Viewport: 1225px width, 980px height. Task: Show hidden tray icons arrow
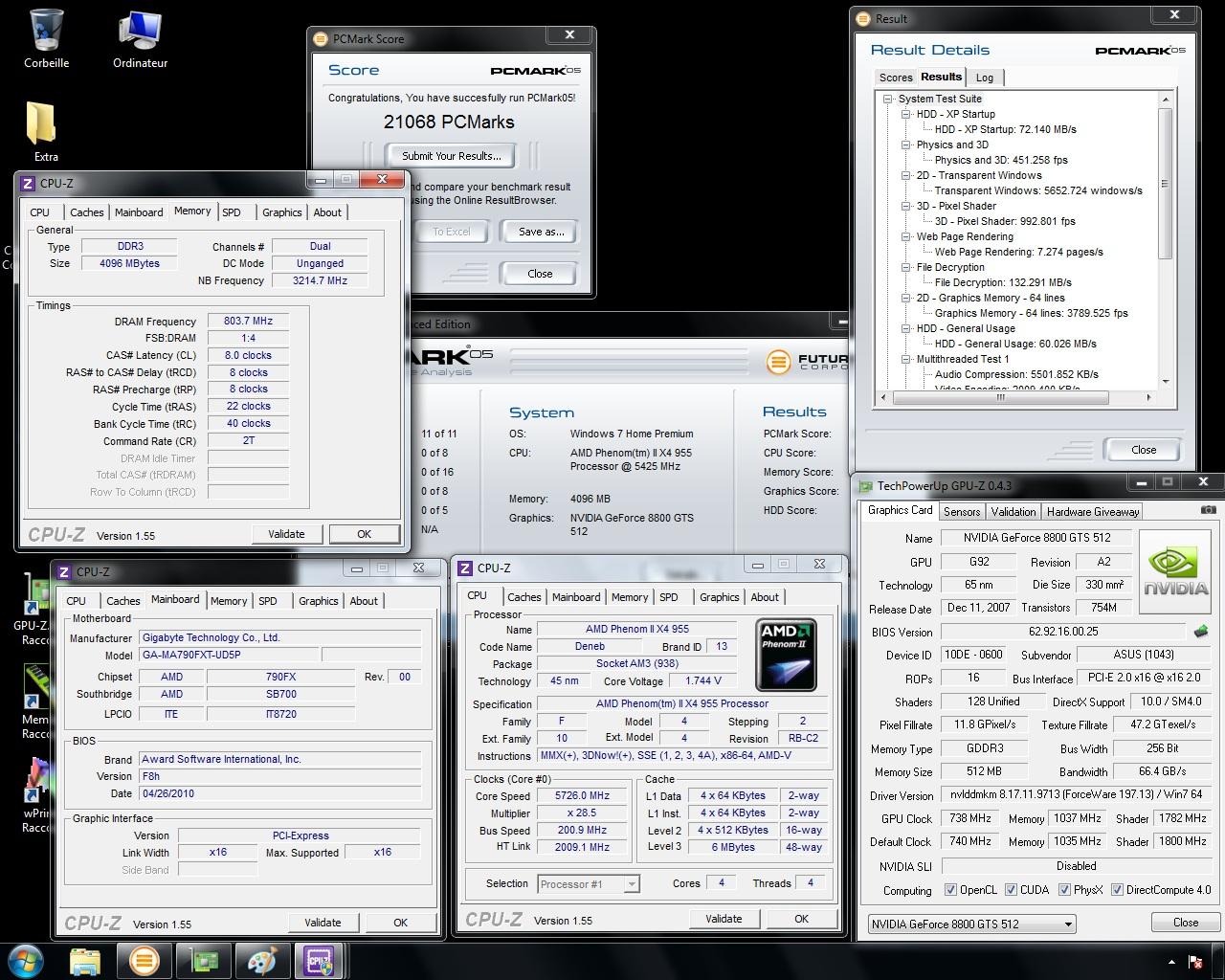coord(1172,962)
